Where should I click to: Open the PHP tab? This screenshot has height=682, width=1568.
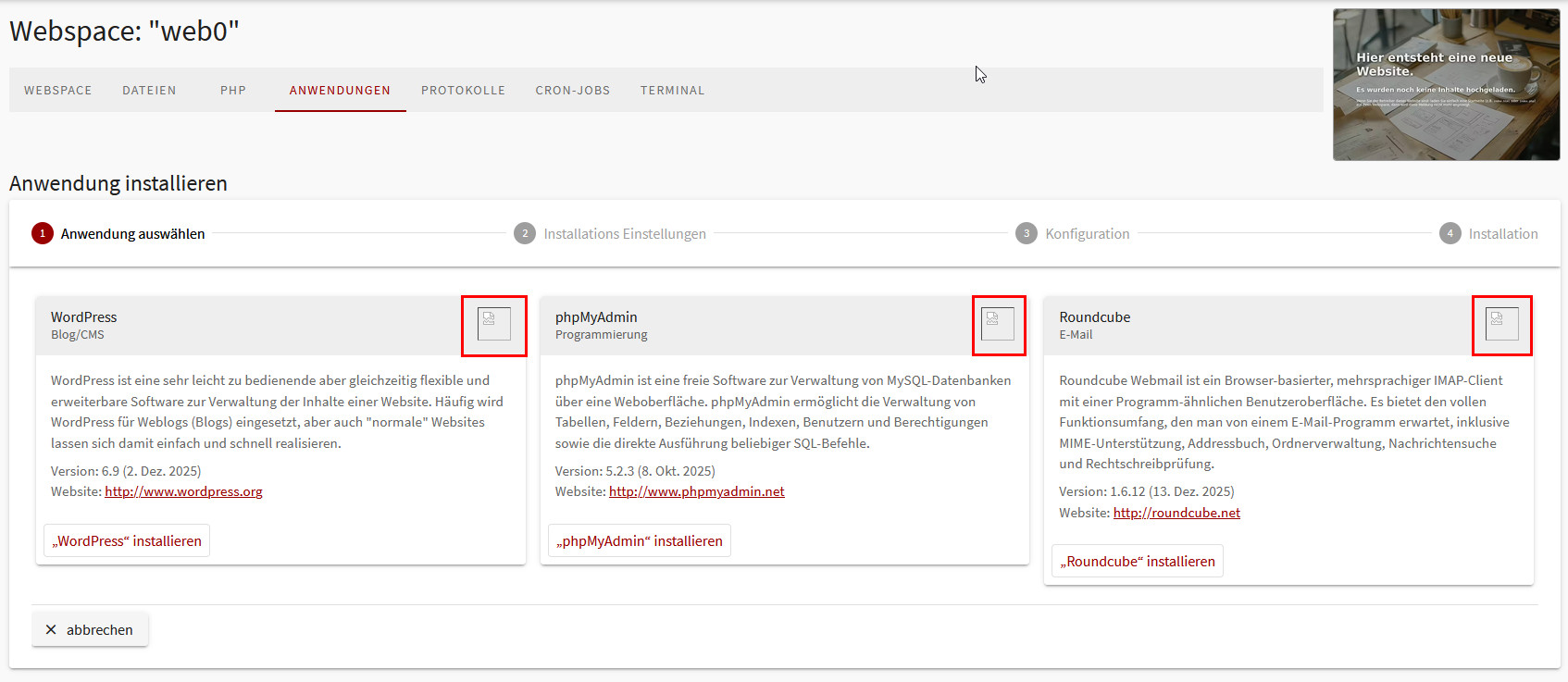[x=233, y=91]
